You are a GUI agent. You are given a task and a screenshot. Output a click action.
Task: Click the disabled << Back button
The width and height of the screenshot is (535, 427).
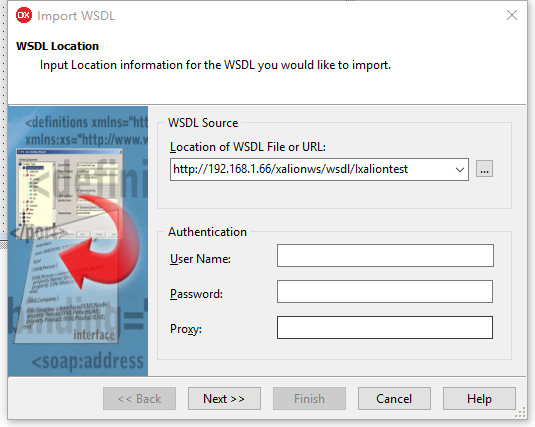pos(139,398)
